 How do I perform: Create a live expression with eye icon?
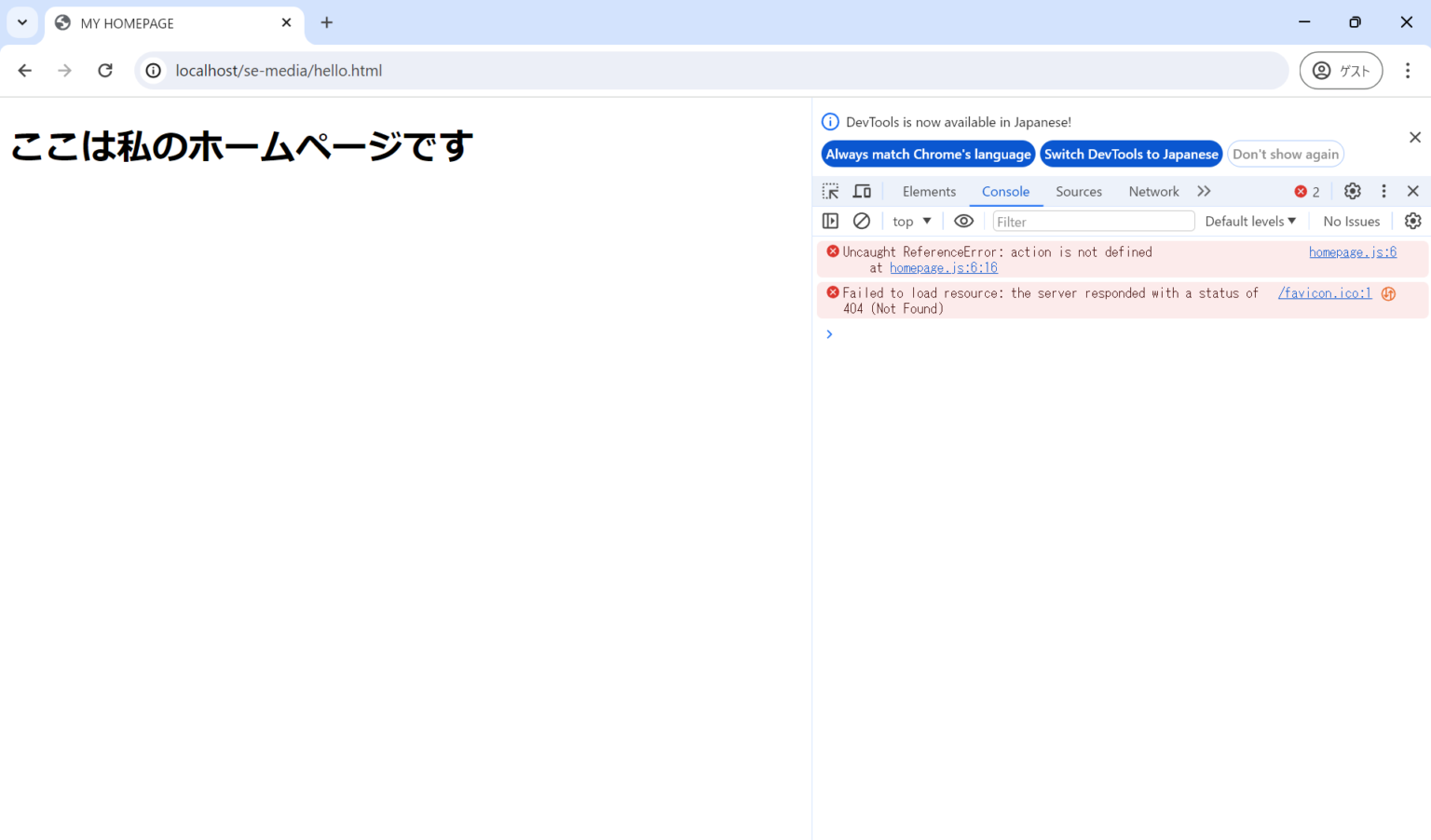point(964,221)
